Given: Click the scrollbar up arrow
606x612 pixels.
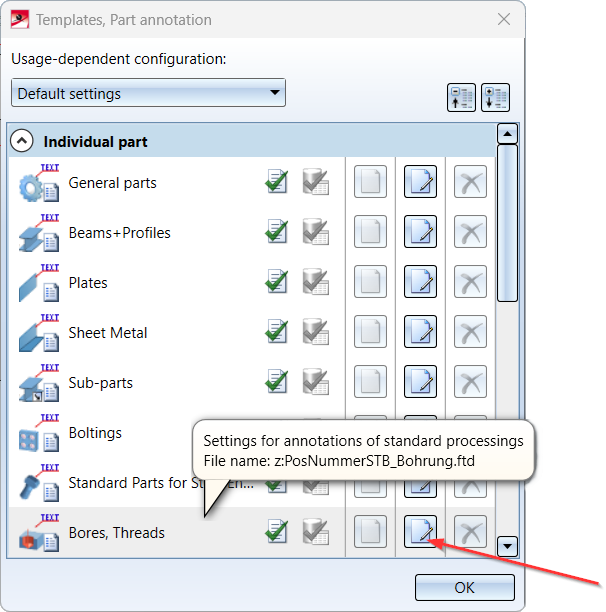Looking at the screenshot, I should [507, 134].
